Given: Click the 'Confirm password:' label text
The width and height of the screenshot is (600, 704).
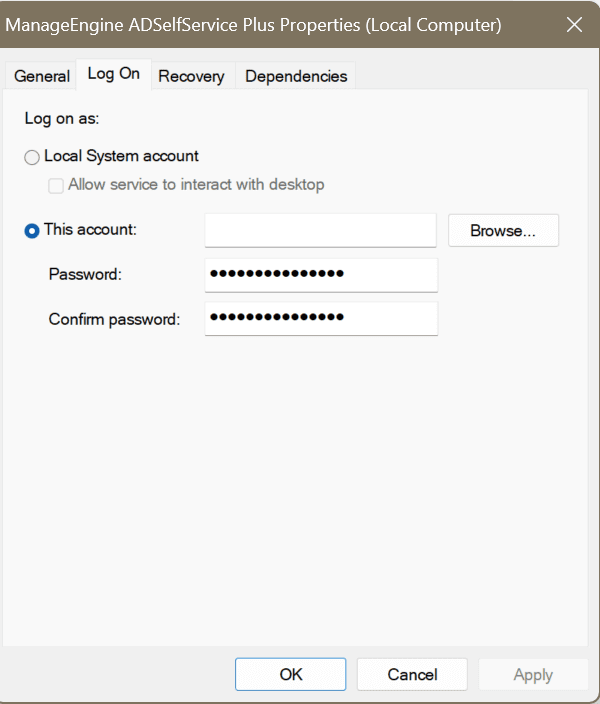Looking at the screenshot, I should 114,319.
